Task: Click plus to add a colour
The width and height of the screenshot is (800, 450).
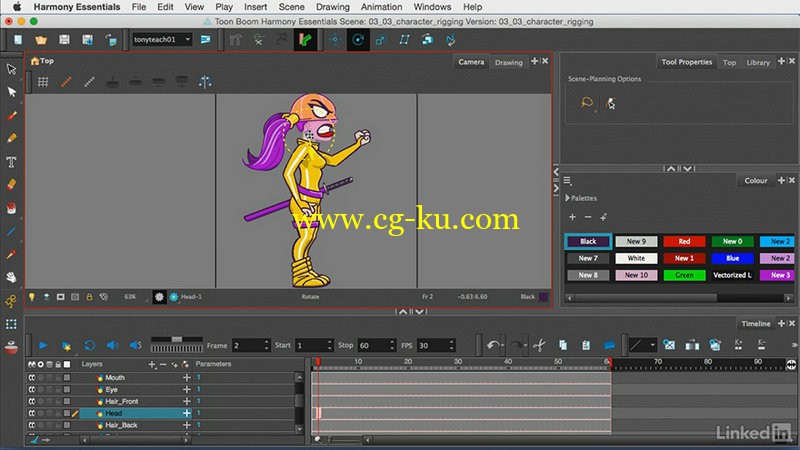Action: pyautogui.click(x=572, y=217)
